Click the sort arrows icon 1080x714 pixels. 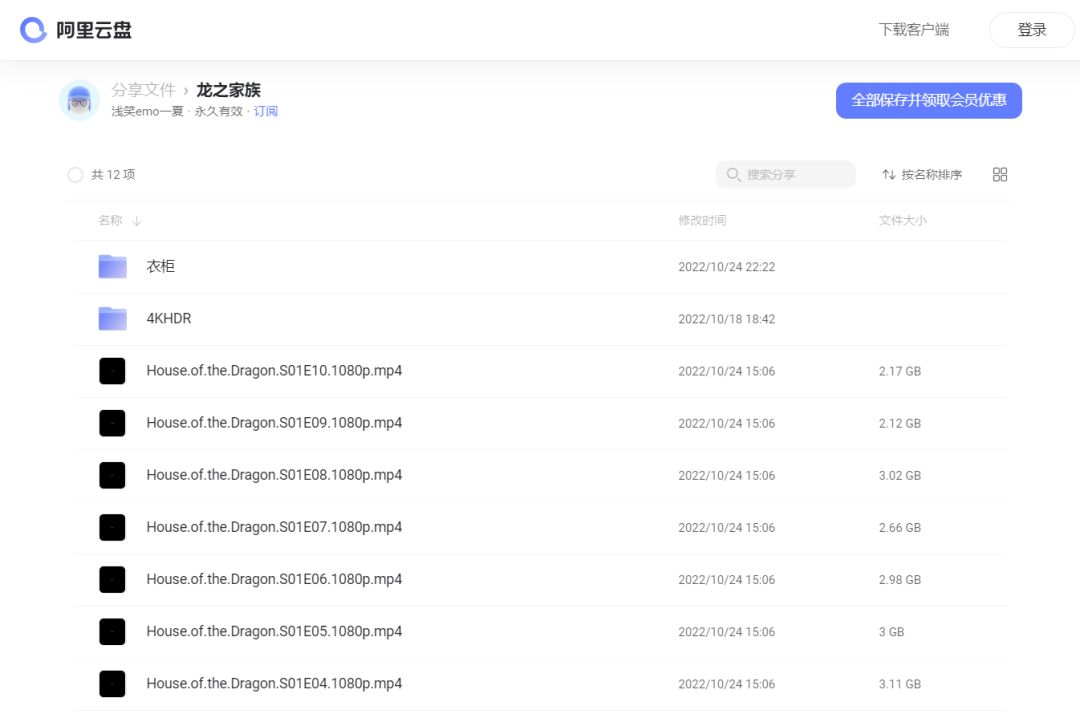pos(889,175)
